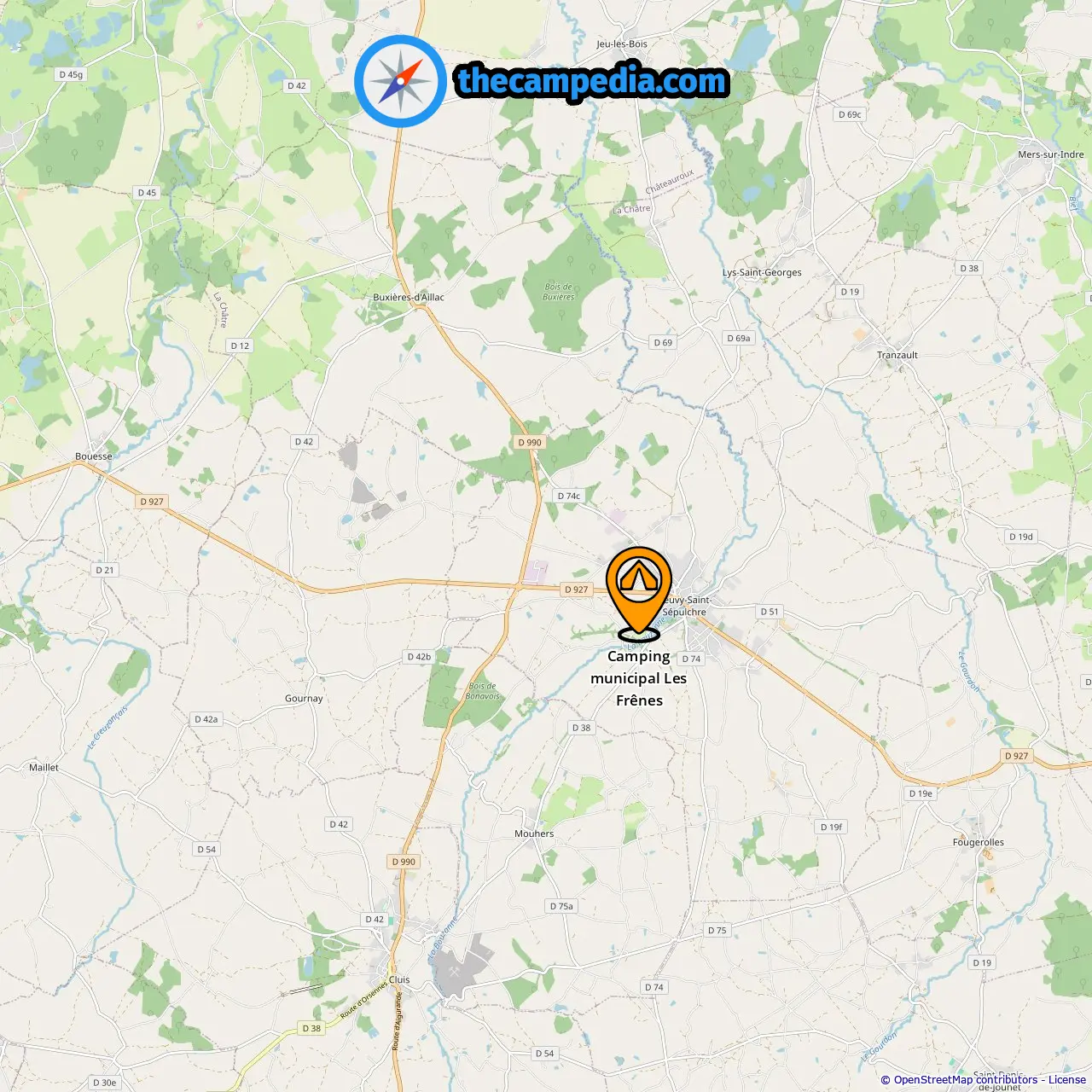Click the Gournay village label
This screenshot has width=1092, height=1092.
point(304,698)
